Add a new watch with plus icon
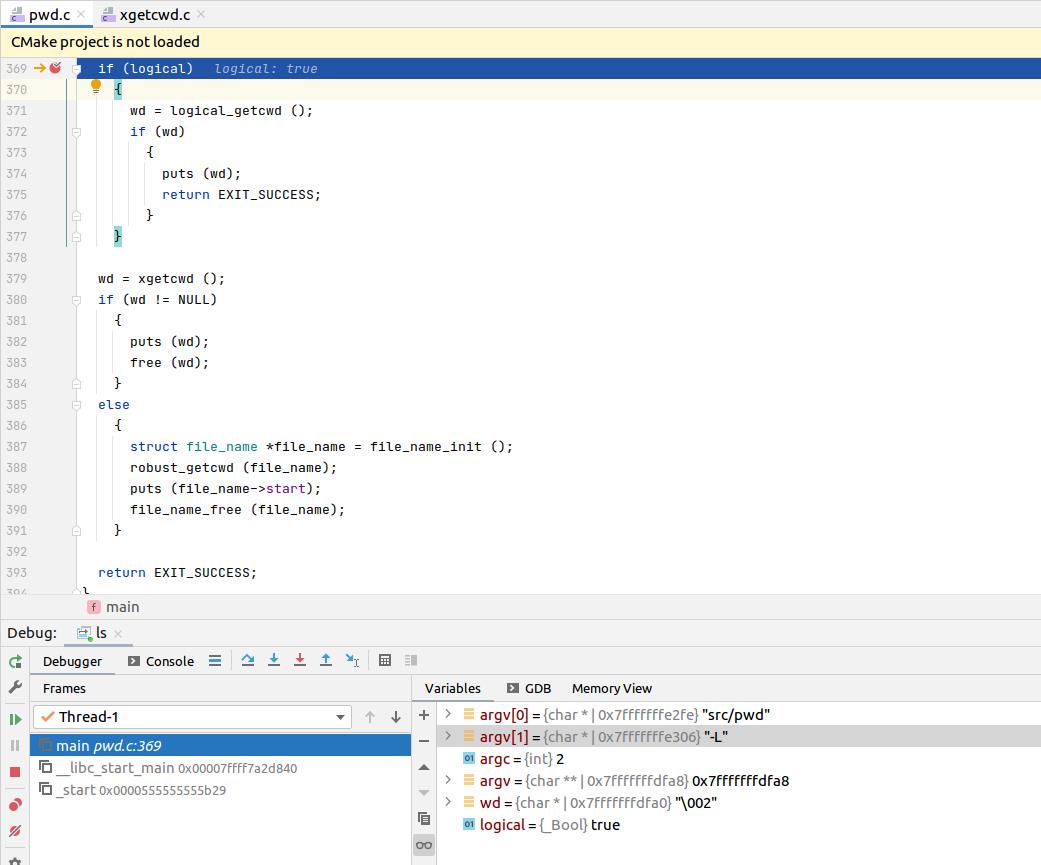Screen dimensions: 1041x865 tap(424, 715)
